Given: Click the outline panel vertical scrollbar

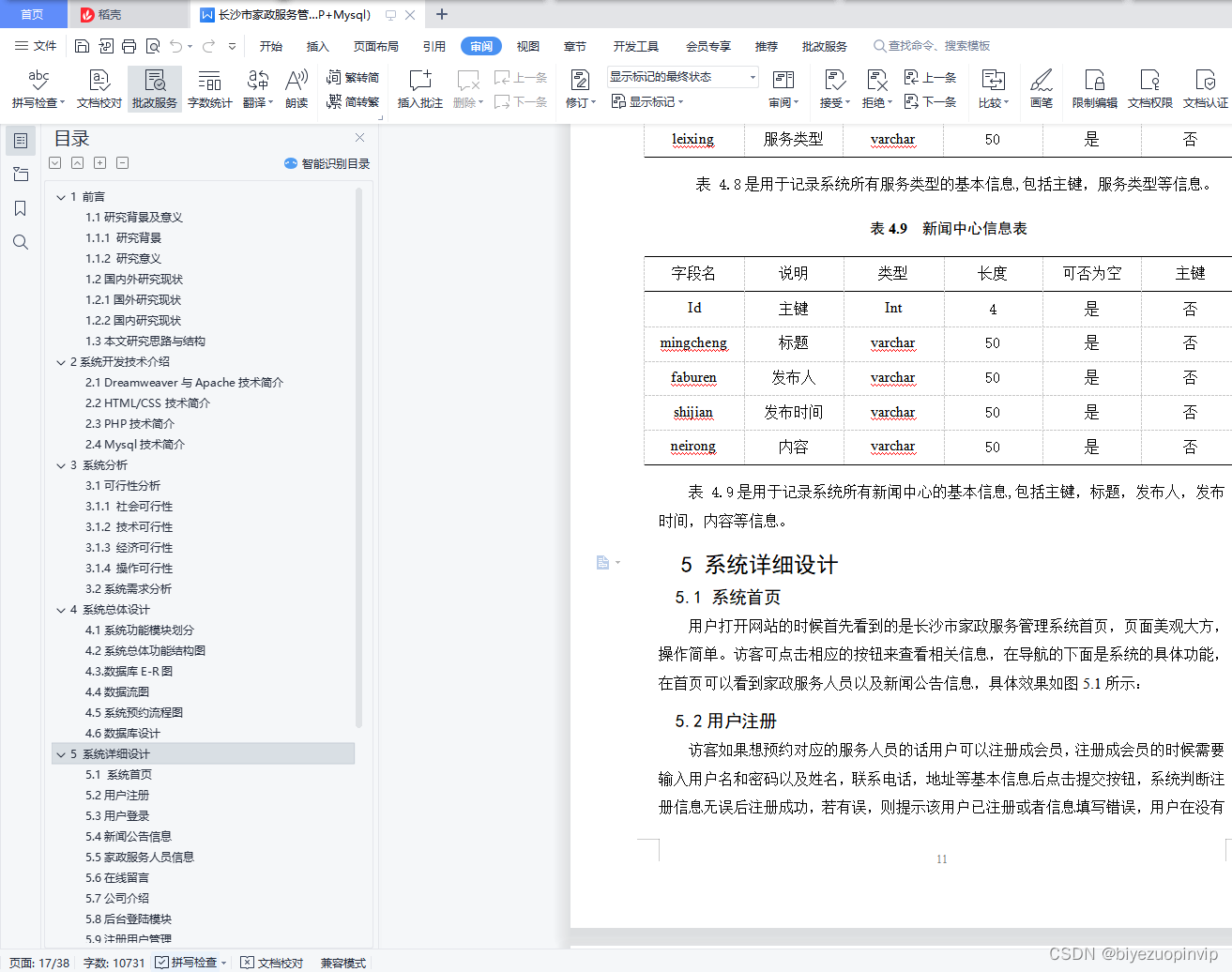Looking at the screenshot, I should click(x=358, y=456).
